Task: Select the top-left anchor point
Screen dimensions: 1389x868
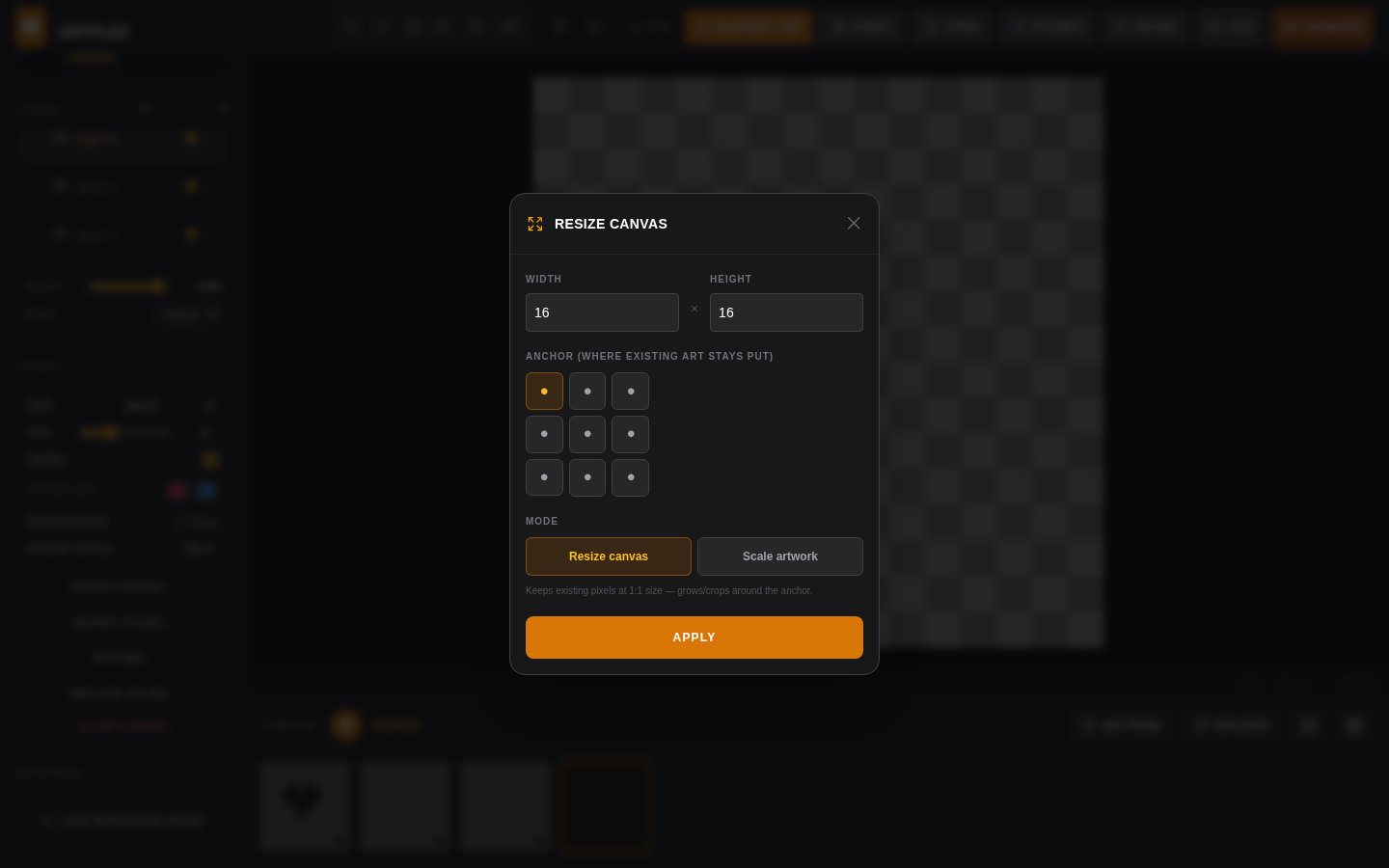Action: coord(544,392)
